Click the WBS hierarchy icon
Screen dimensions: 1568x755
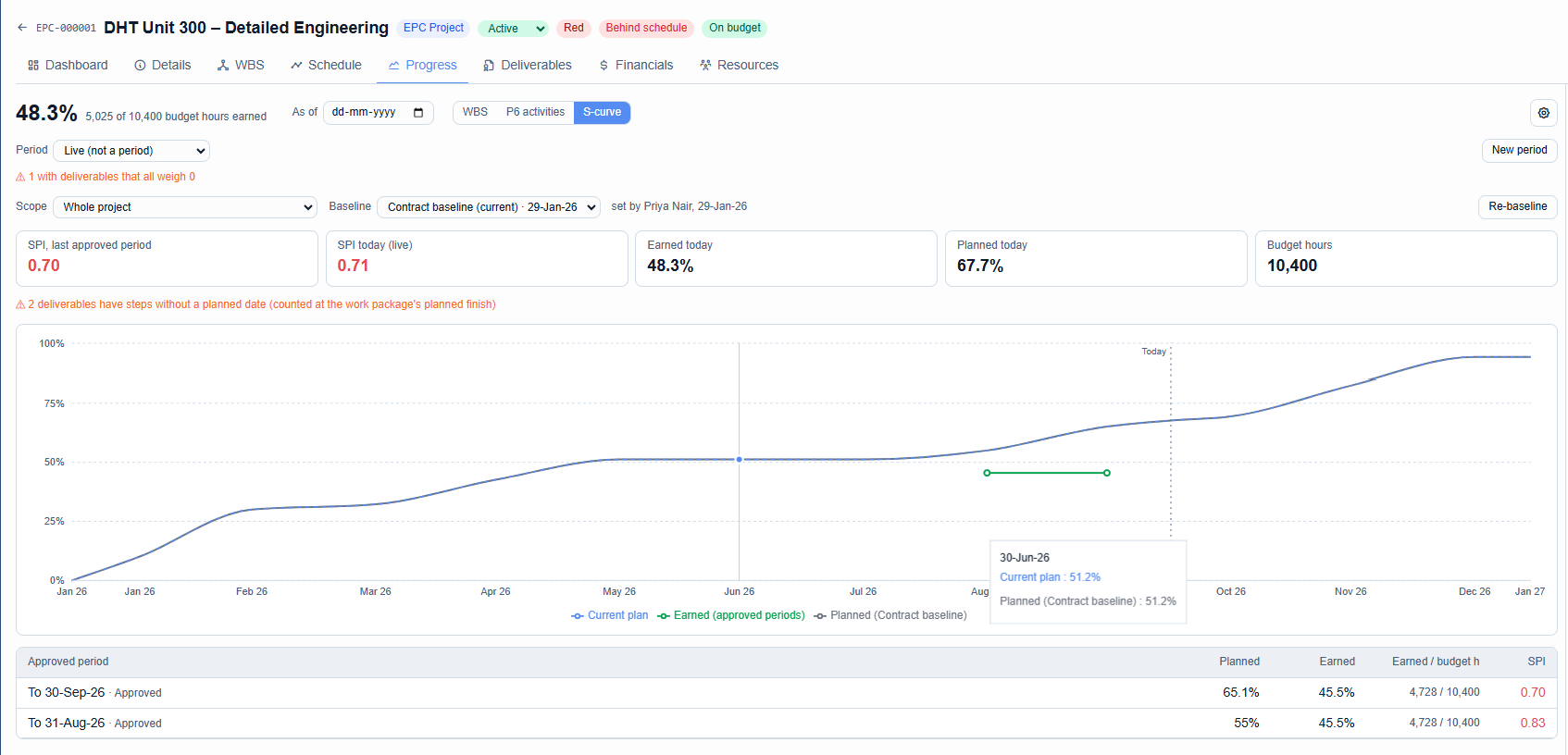point(223,65)
